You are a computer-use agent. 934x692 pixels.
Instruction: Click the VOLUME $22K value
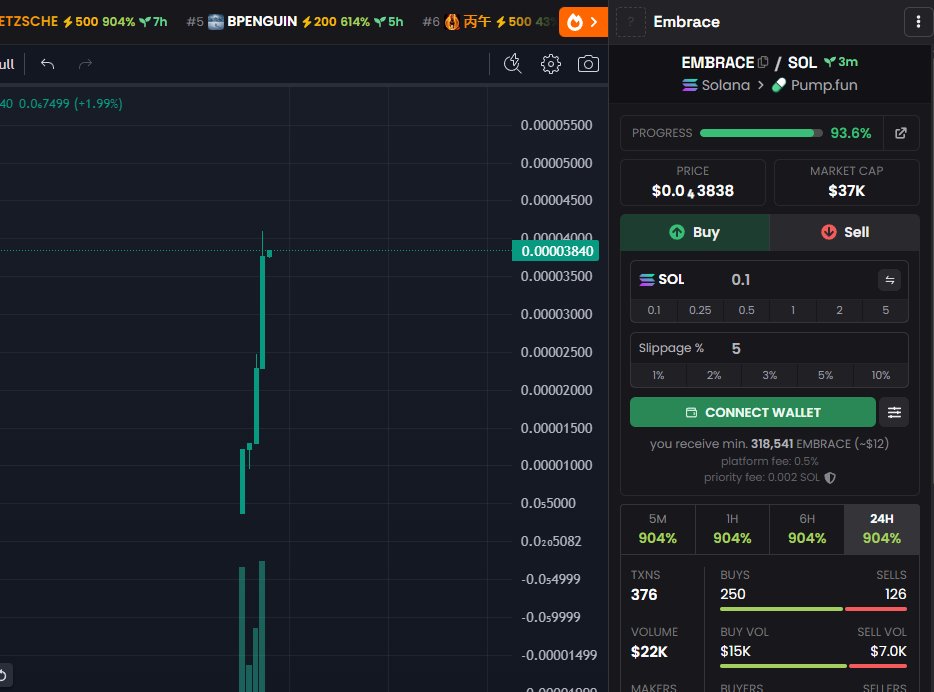pos(649,652)
